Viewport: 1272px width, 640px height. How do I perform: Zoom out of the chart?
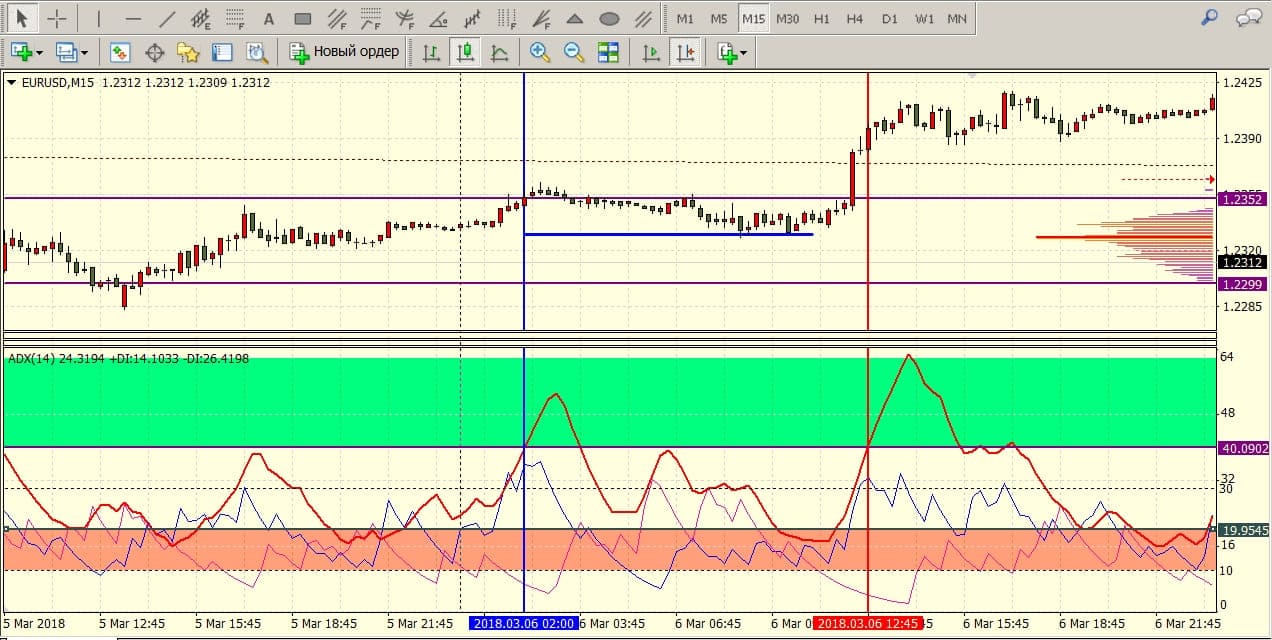574,52
